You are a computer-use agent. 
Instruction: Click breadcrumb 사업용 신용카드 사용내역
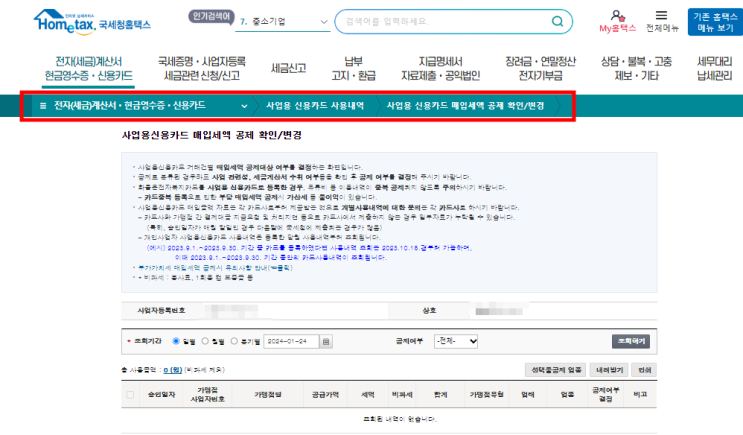[315, 106]
